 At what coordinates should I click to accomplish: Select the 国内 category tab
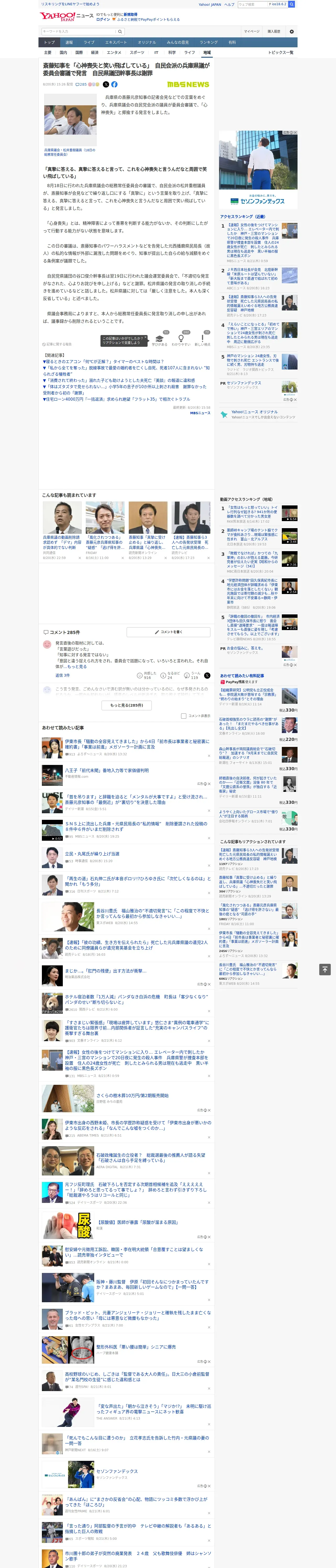click(x=63, y=52)
